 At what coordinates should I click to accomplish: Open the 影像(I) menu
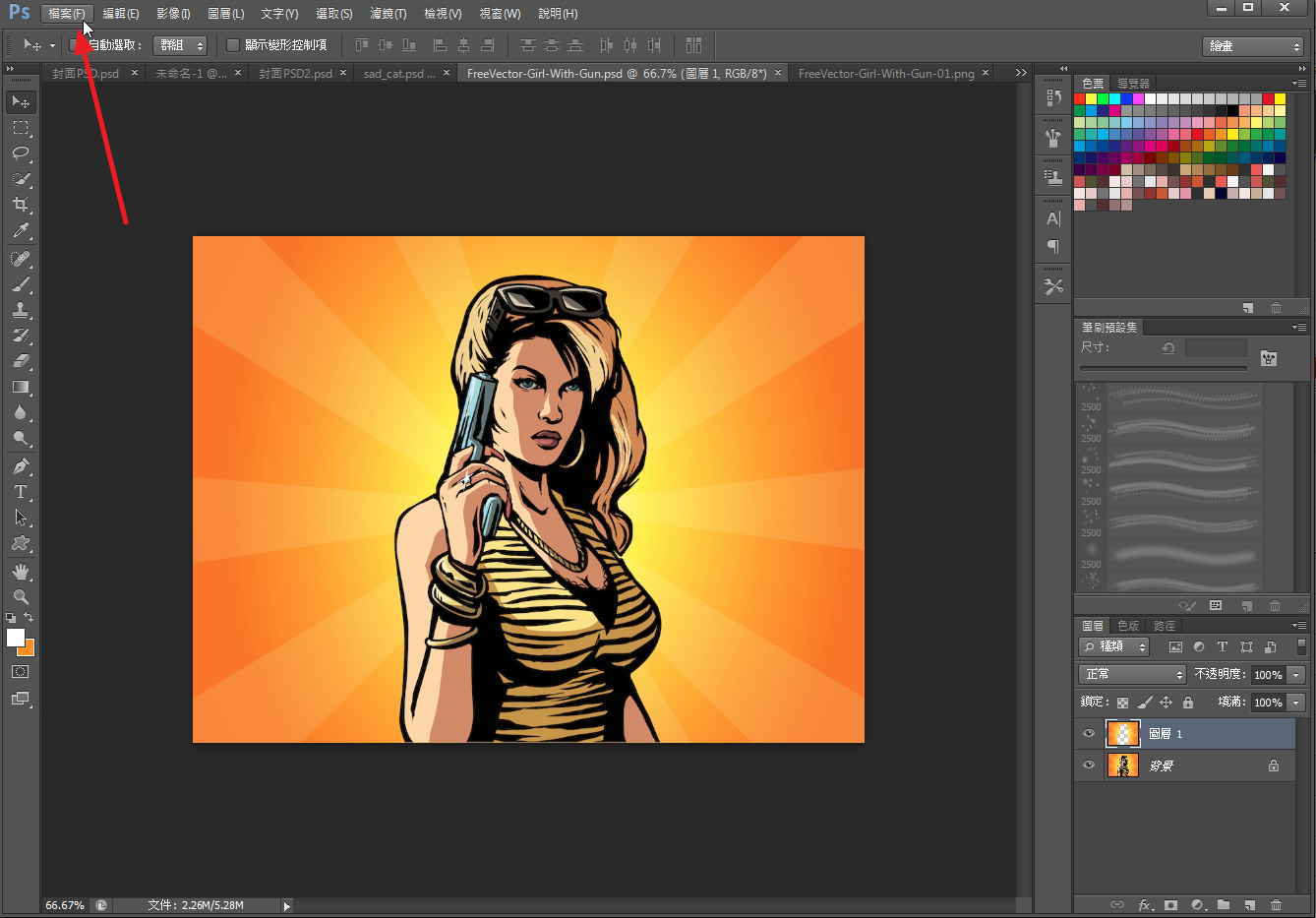174,14
